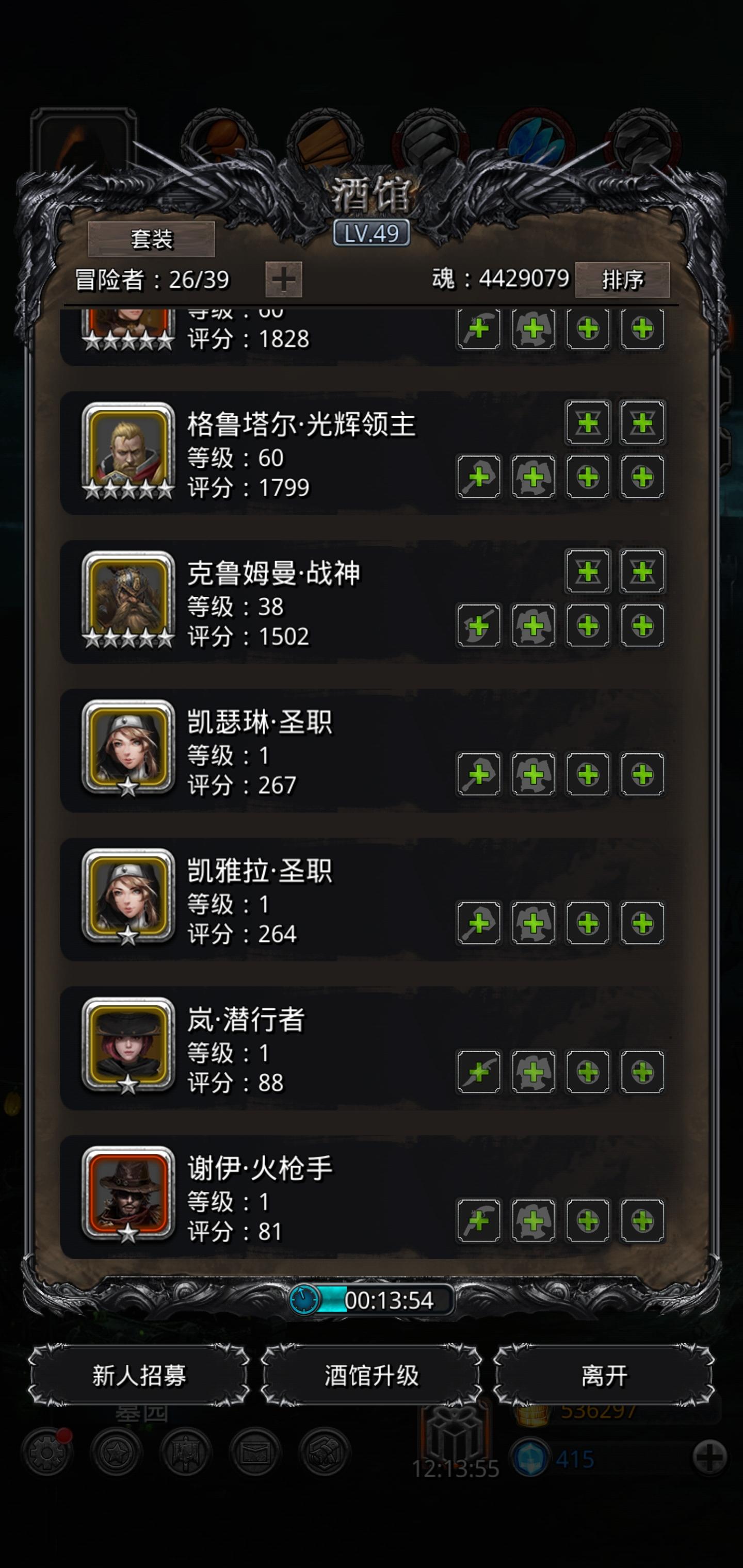This screenshot has width=743, height=1568.
Task: Add last accessory slot for 岚·潜行者
Action: point(642,1072)
